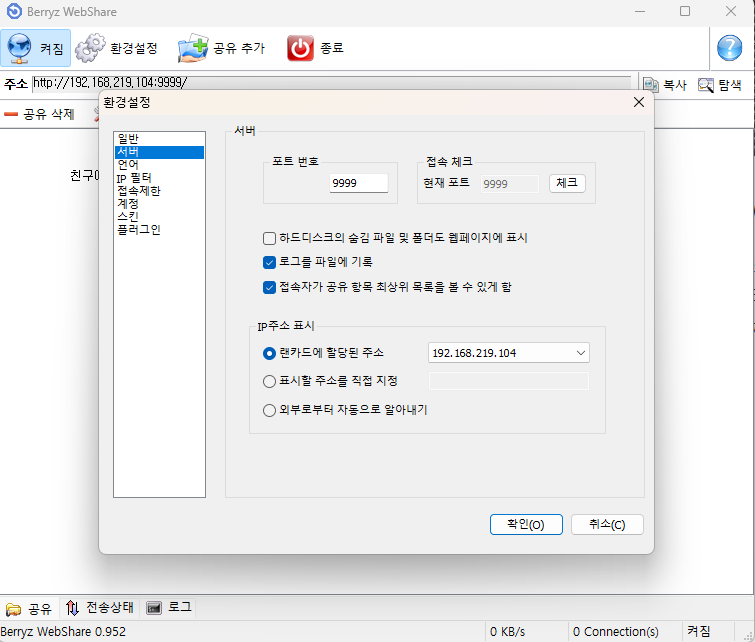Click the custom display address text field
This screenshot has width=755, height=642.
(508, 381)
